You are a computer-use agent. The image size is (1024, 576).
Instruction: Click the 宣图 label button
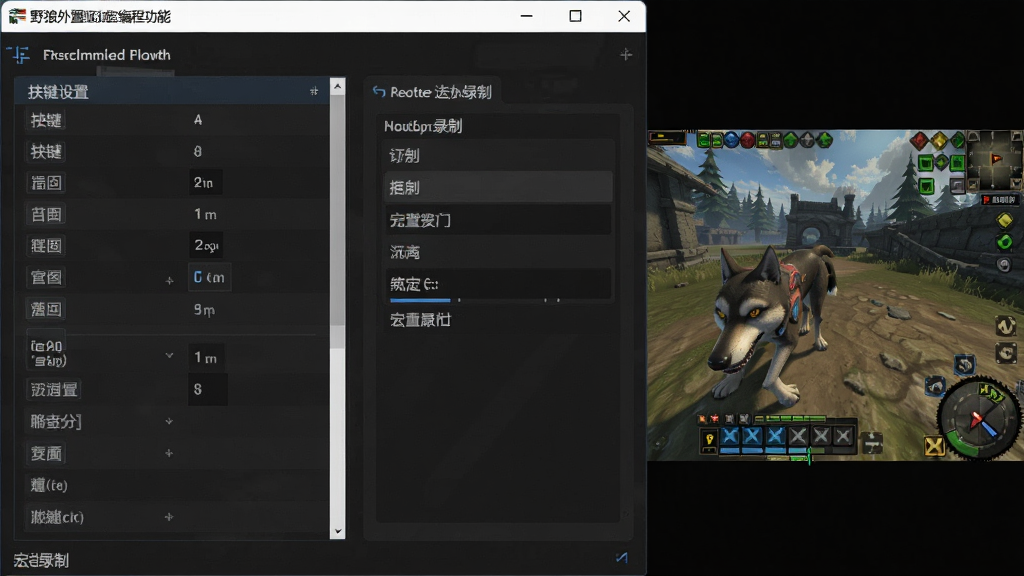click(x=46, y=278)
